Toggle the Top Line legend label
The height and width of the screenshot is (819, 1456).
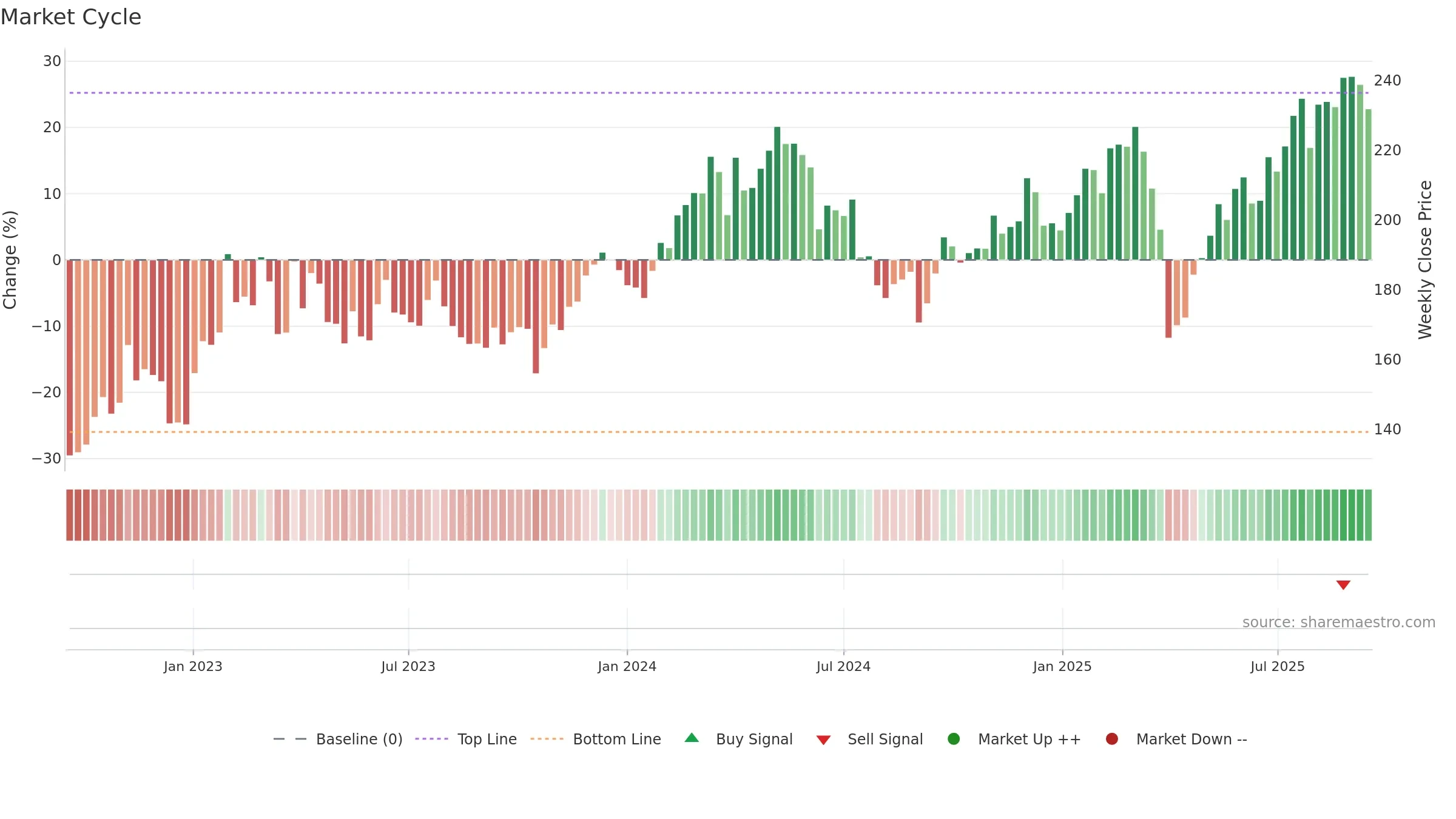tap(487, 739)
